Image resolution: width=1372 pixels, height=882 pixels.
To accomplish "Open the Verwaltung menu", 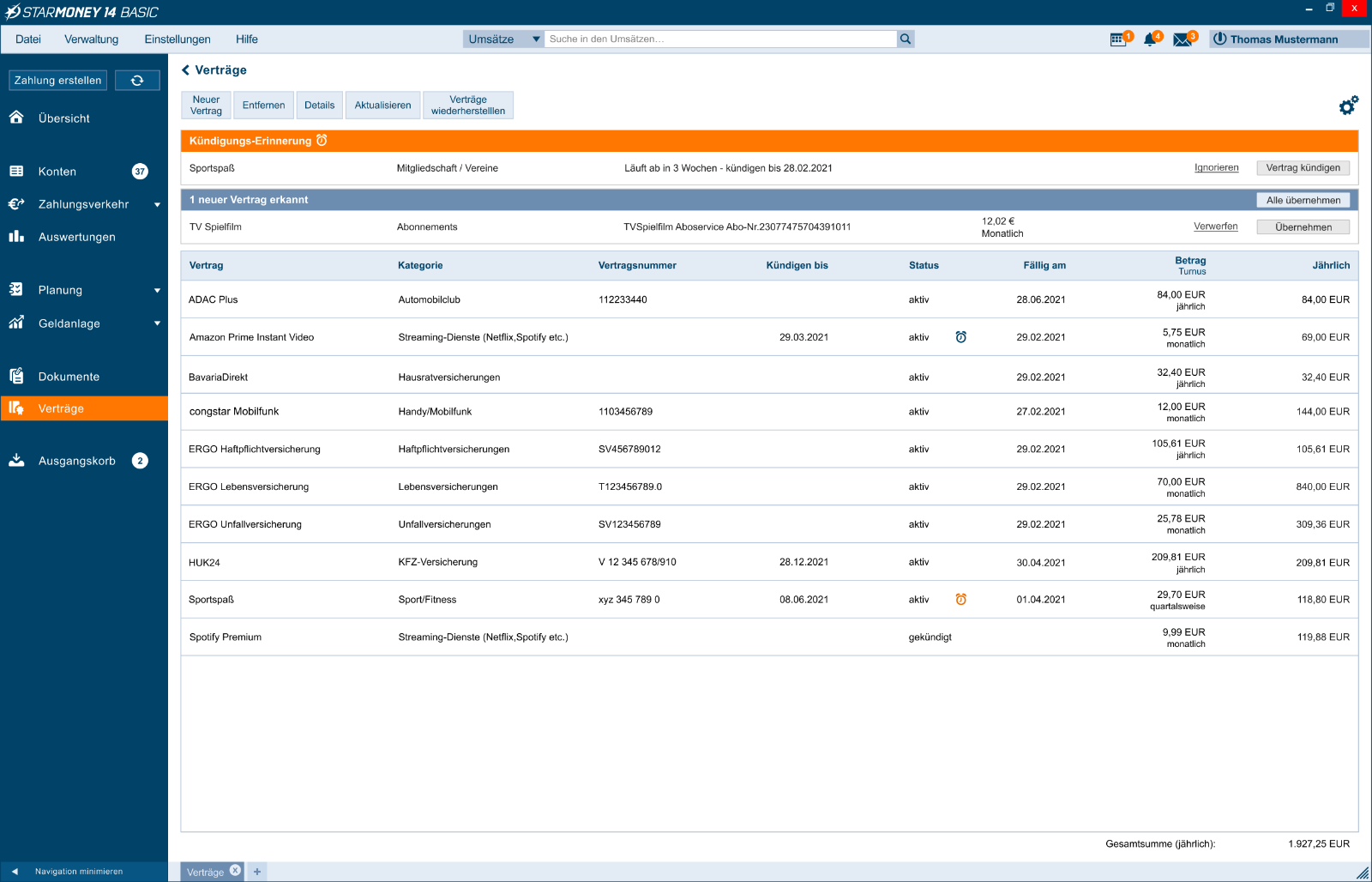I will click(x=91, y=39).
